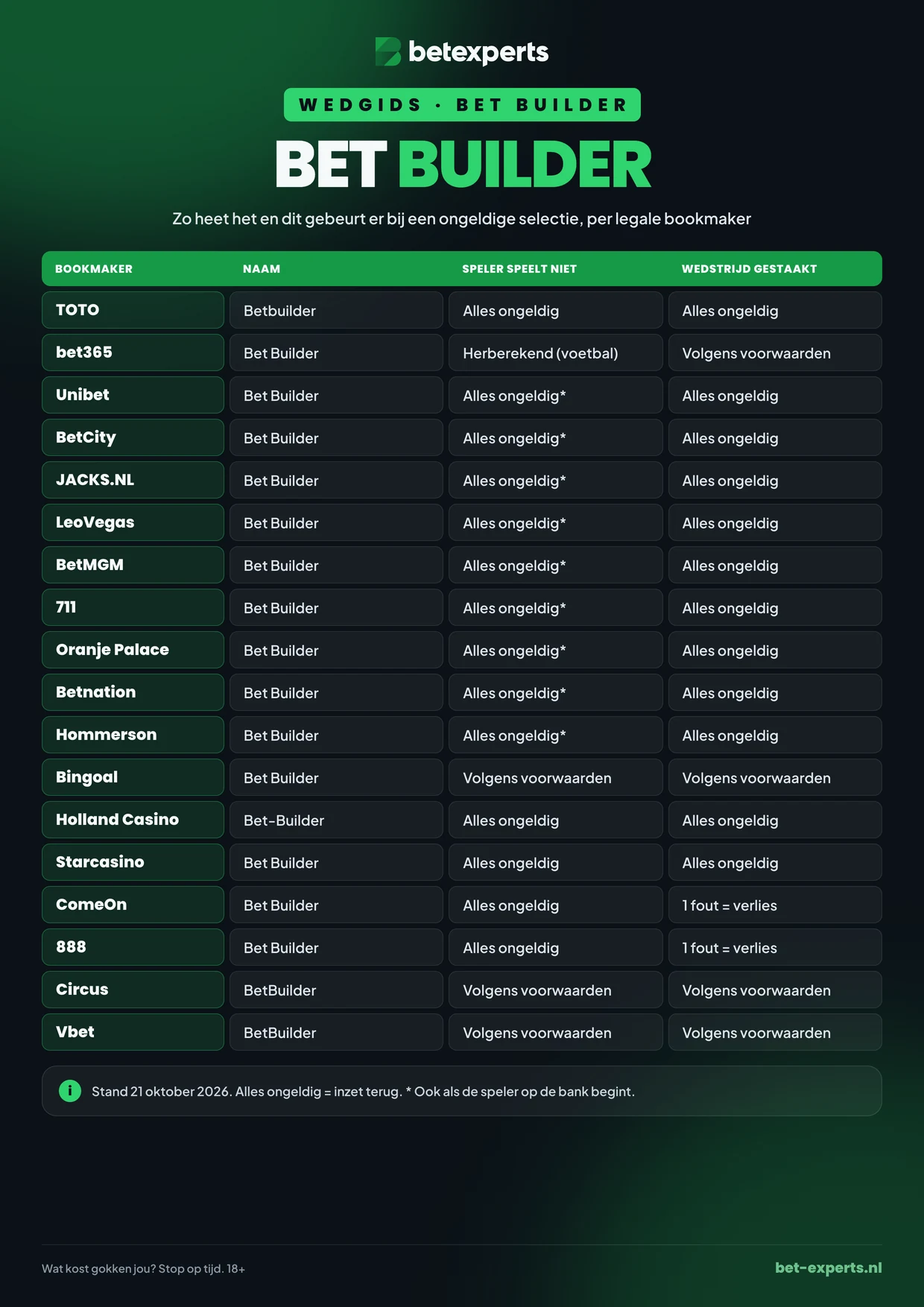
Task: Click the WEDGIDS · BET BUILDER badge
Action: click(x=462, y=105)
